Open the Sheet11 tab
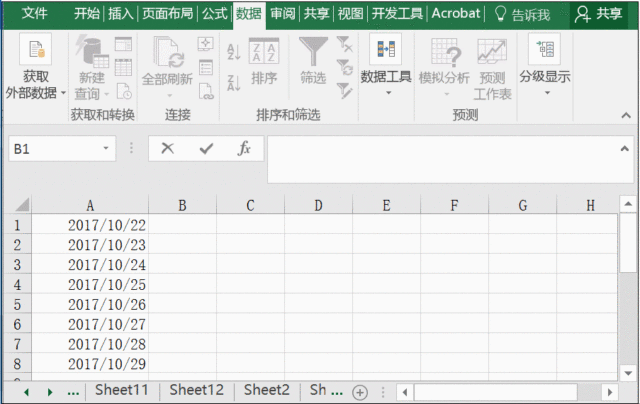 tap(122, 390)
